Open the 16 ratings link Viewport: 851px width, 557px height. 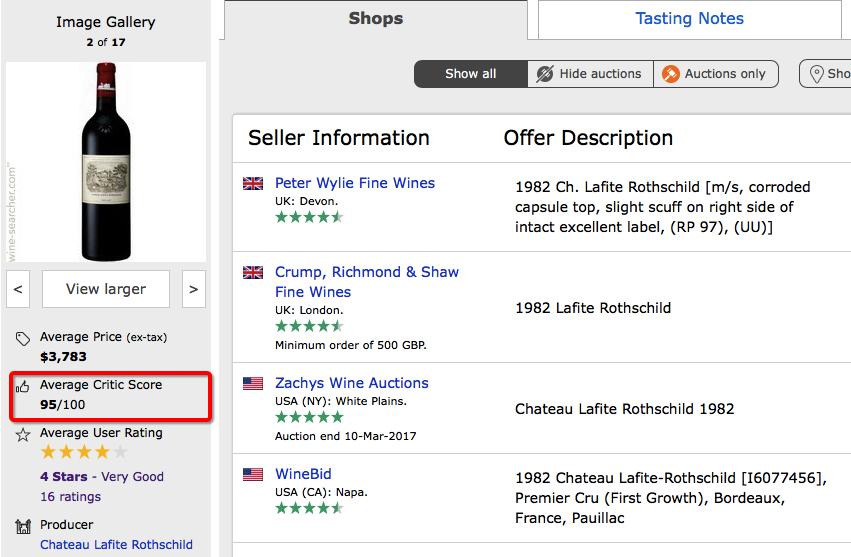tap(70, 496)
